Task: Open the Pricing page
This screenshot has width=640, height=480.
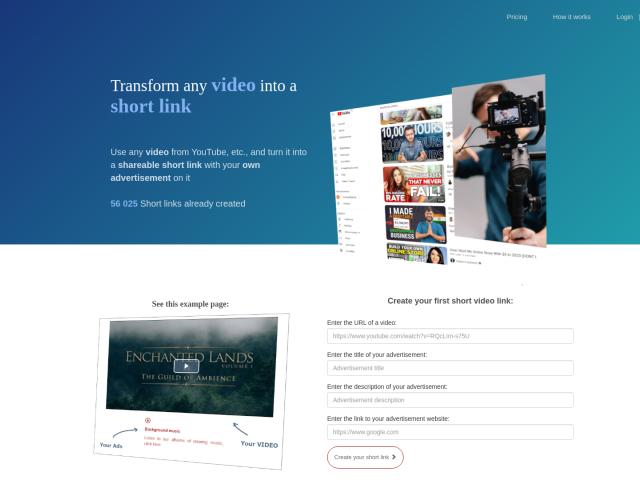Action: point(517,17)
